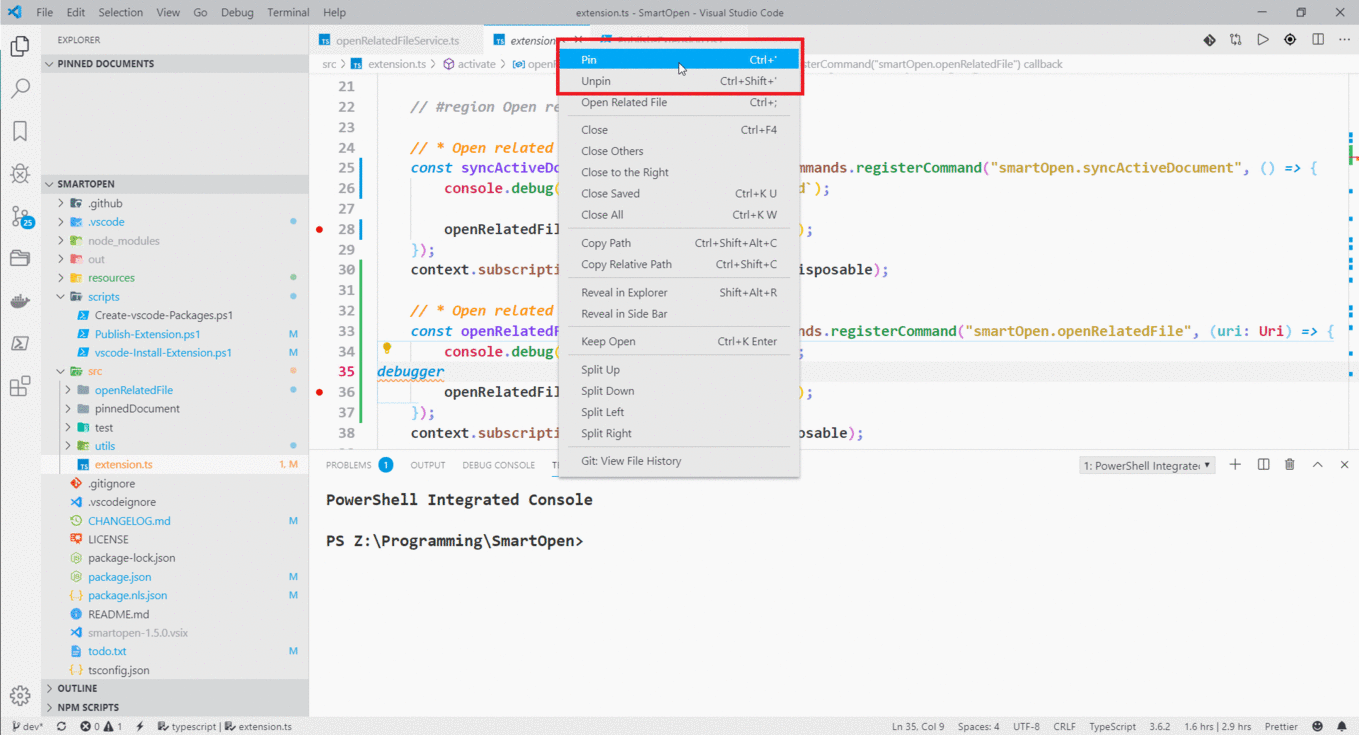Click the errors and warnings status indicator

[x=101, y=727]
